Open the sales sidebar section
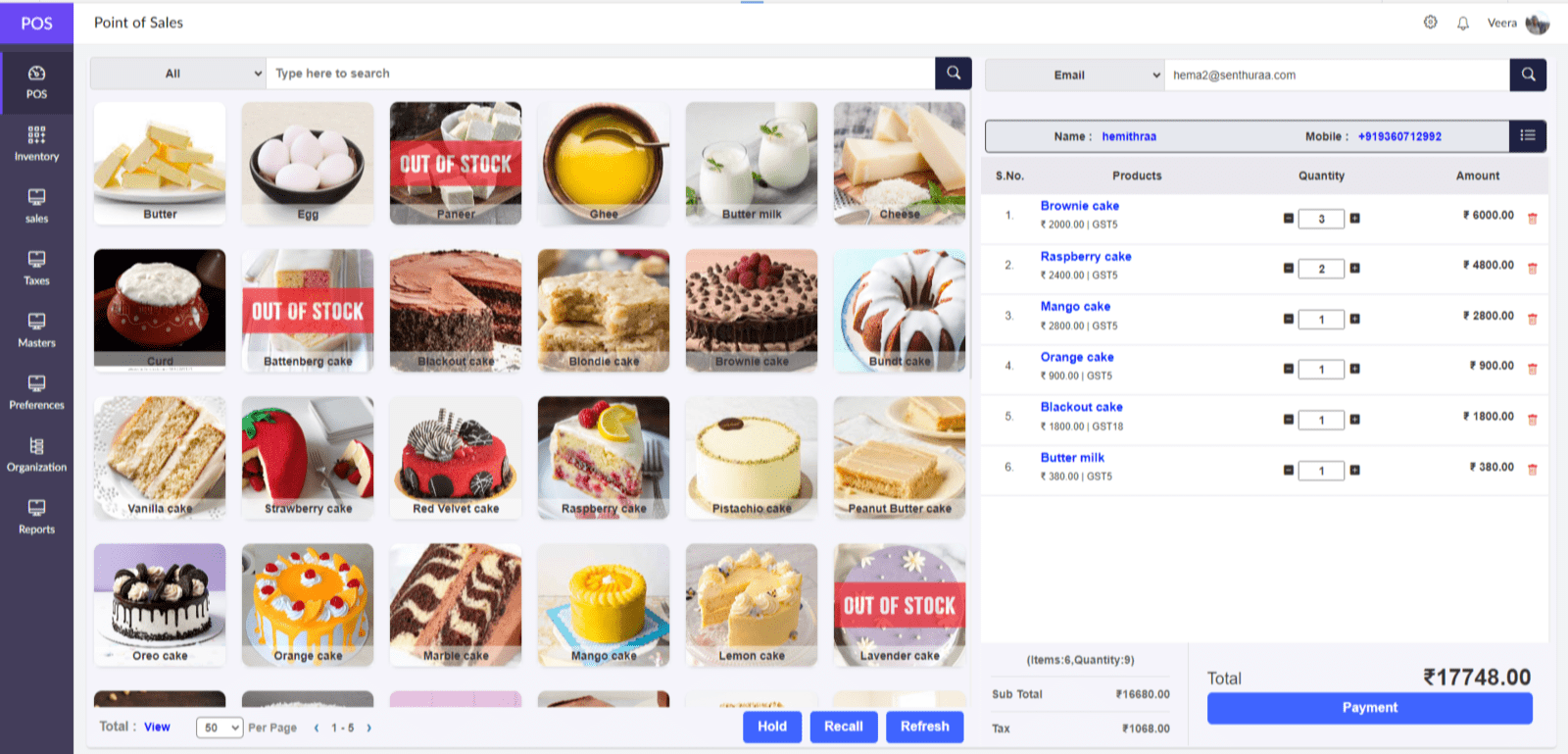The height and width of the screenshot is (754, 1568). (x=36, y=206)
